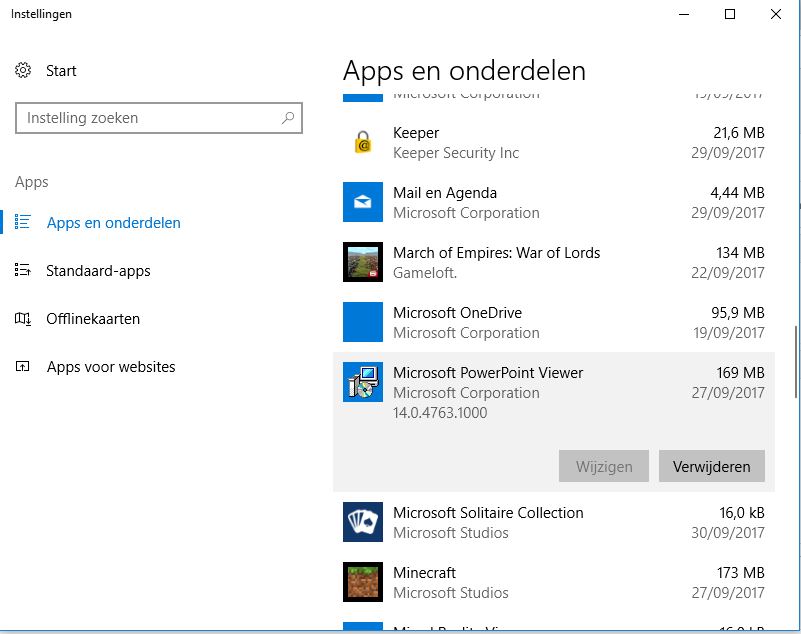Expand the Microsoft OneDrive list entry
Screen dimensions: 801x634
tap(560, 322)
